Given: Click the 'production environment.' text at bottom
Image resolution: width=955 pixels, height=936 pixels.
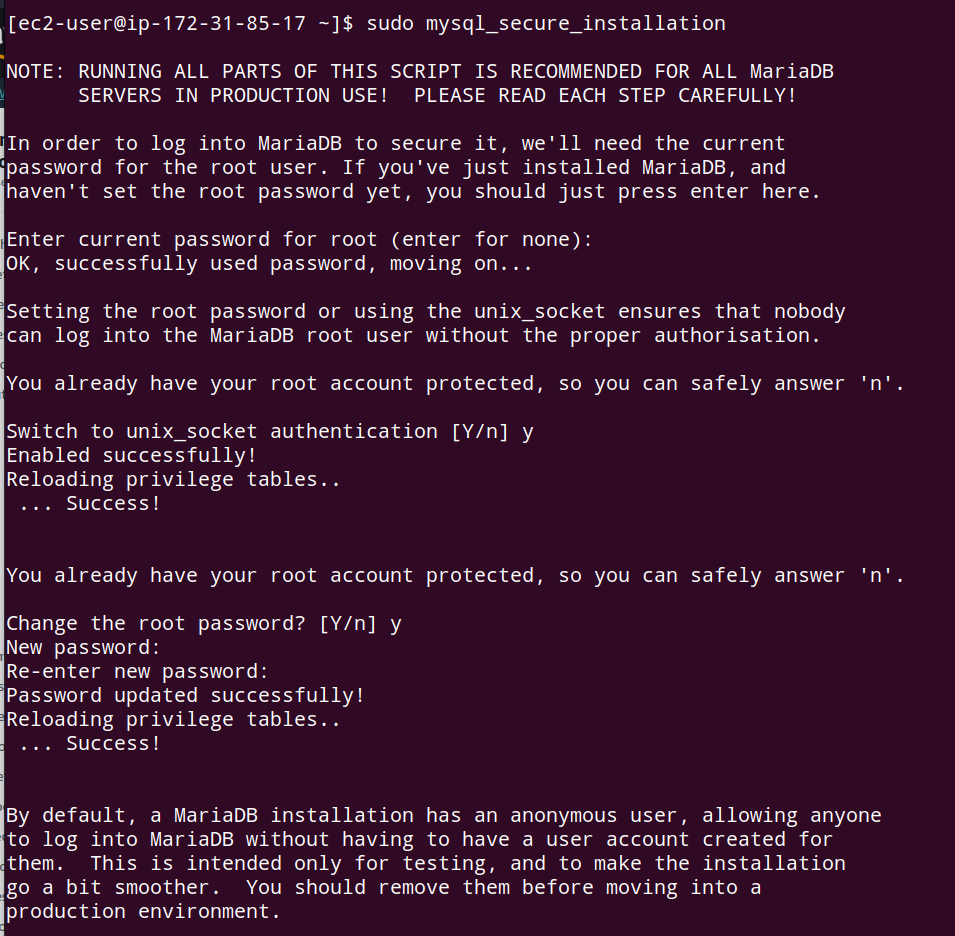Looking at the screenshot, I should (143, 912).
